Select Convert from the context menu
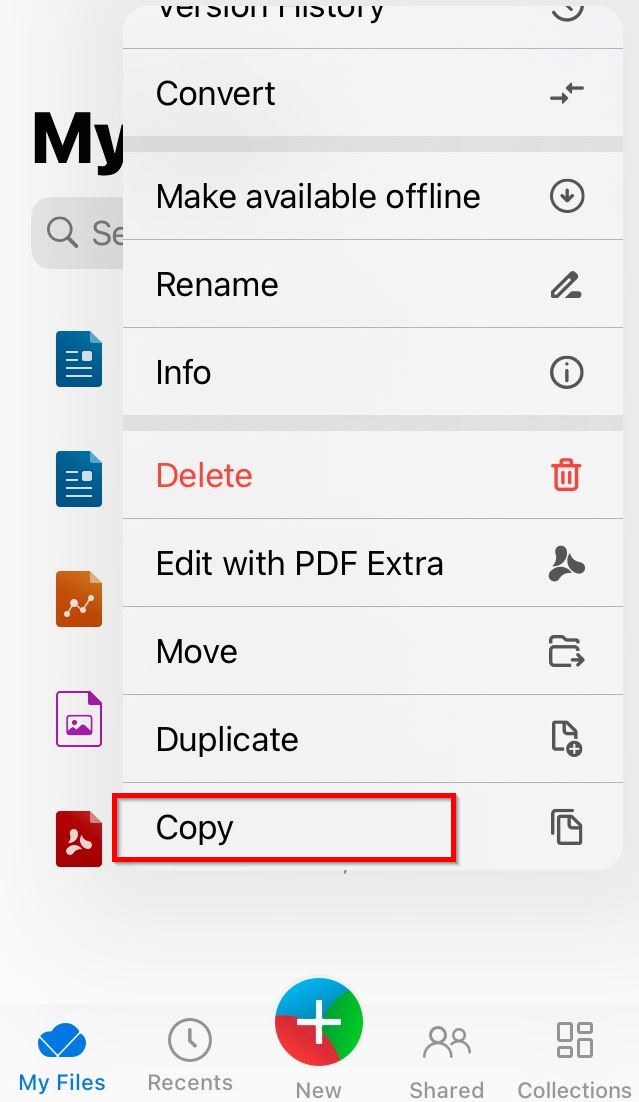Image resolution: width=639 pixels, height=1102 pixels. [373, 93]
